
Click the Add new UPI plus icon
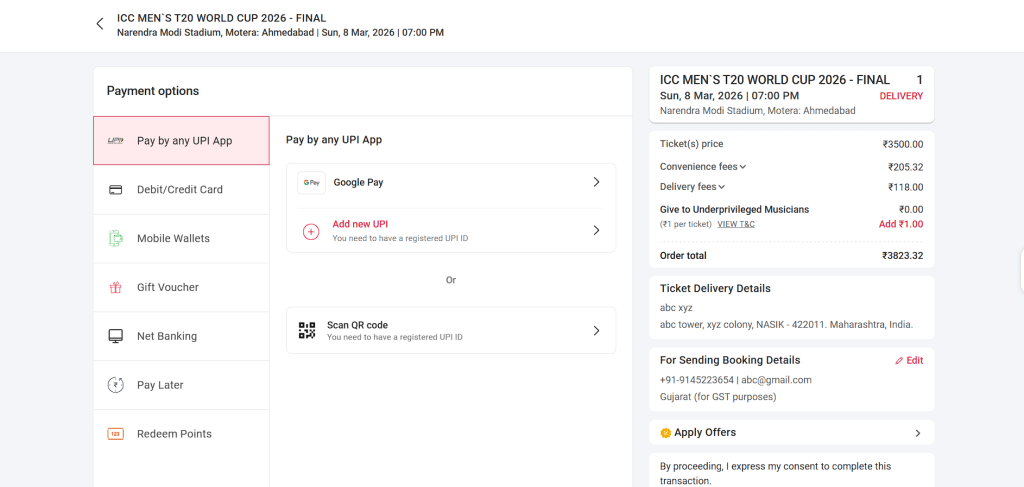[311, 231]
